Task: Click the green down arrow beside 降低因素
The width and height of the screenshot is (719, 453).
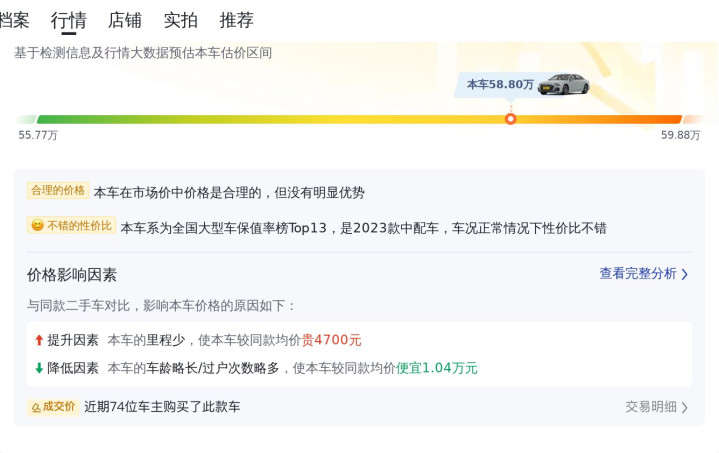Action: 39,368
